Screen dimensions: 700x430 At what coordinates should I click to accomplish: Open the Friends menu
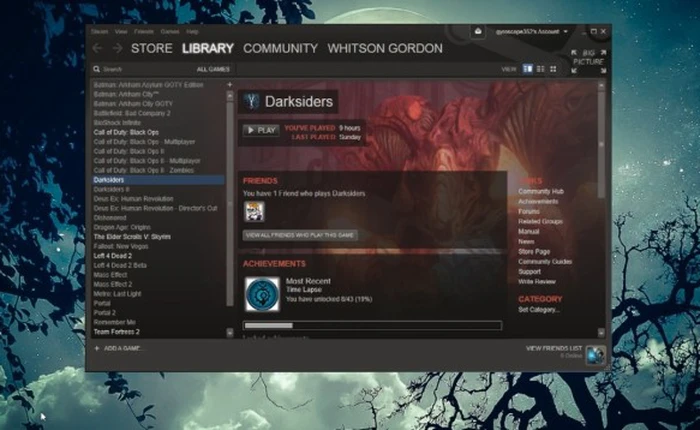[x=144, y=32]
